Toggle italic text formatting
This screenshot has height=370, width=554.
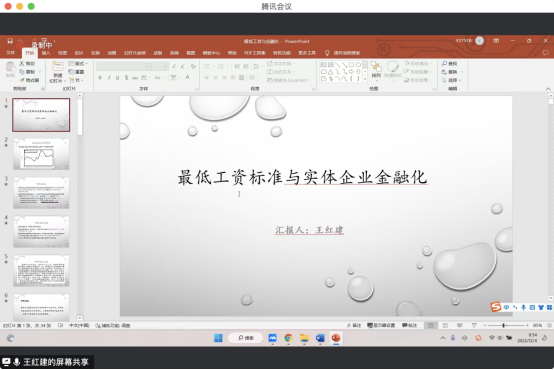(109, 77)
